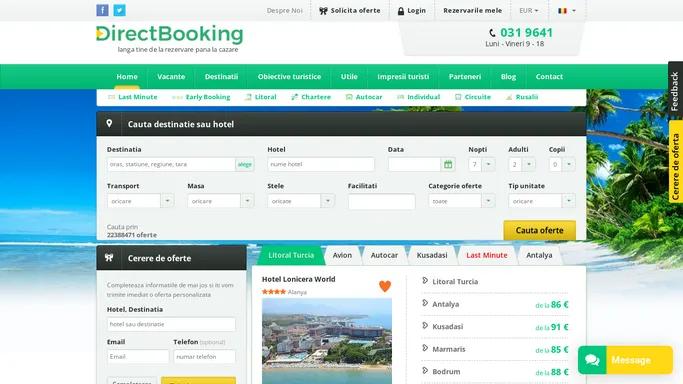
Task: Open the language flag dropdown
Action: [x=567, y=10]
